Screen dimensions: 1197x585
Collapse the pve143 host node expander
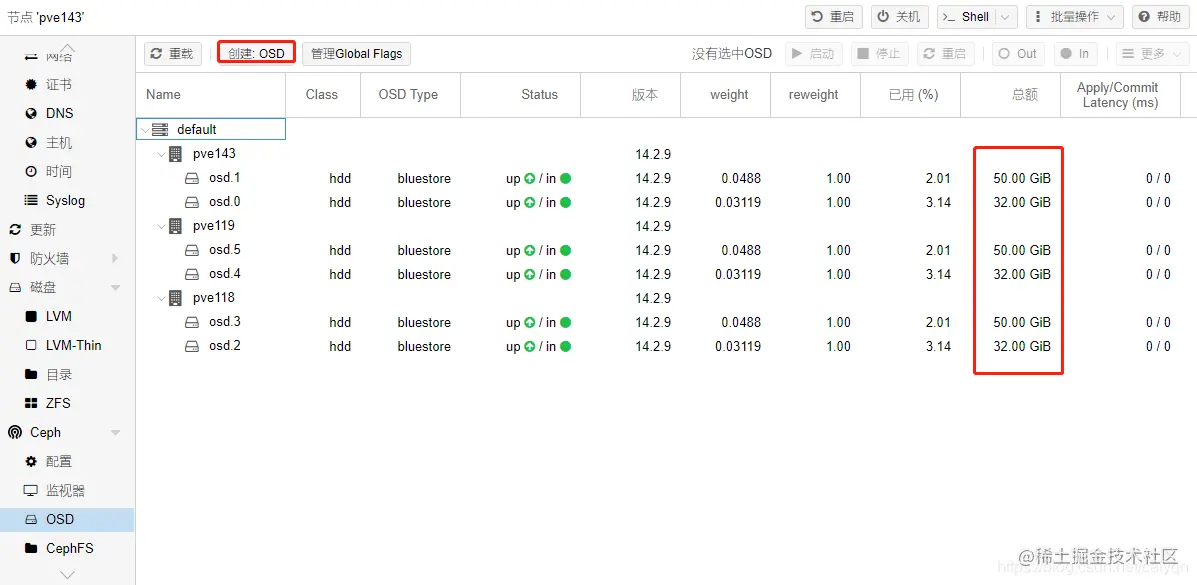pyautogui.click(x=161, y=154)
